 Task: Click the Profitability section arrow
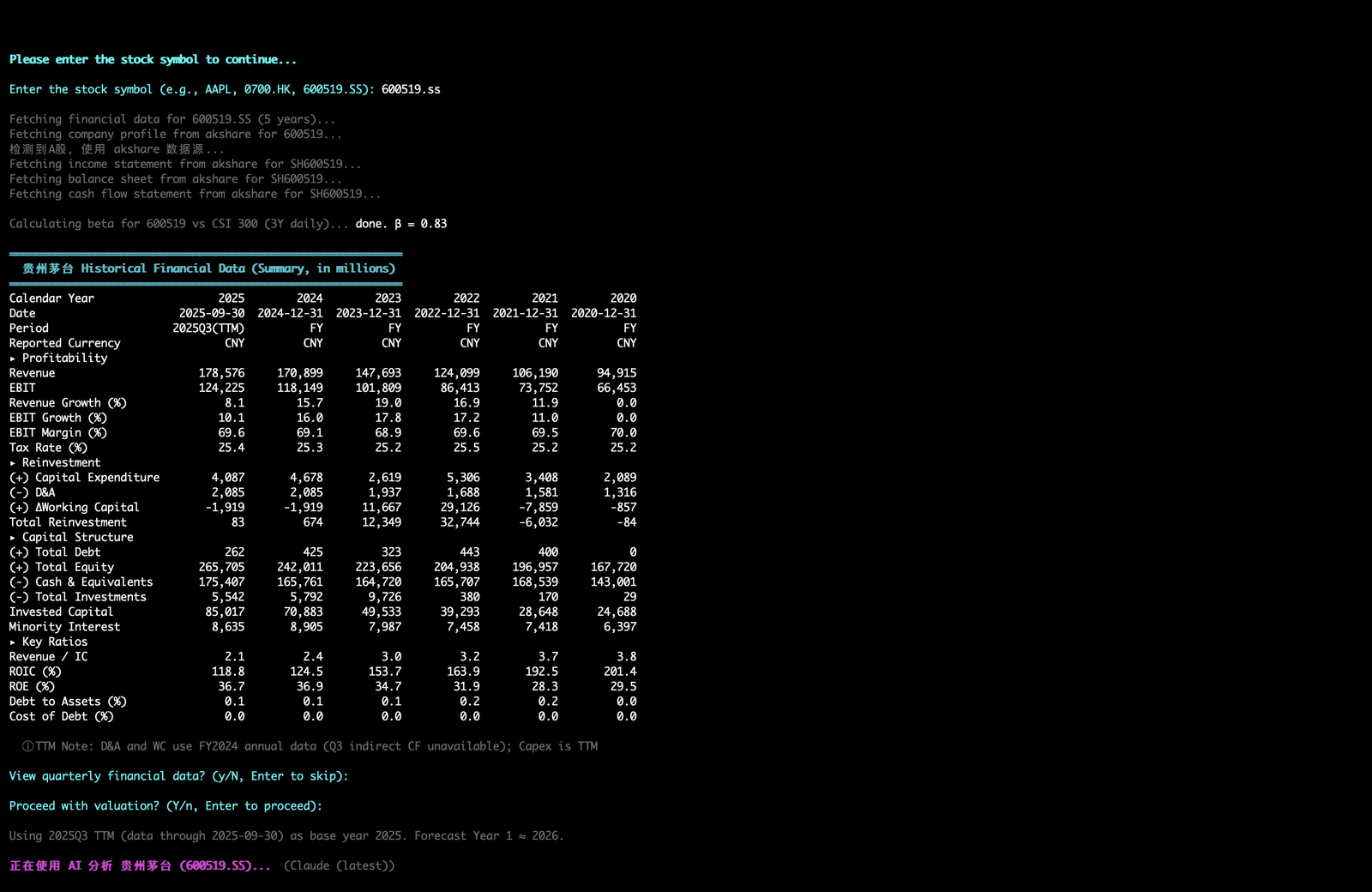(13, 359)
